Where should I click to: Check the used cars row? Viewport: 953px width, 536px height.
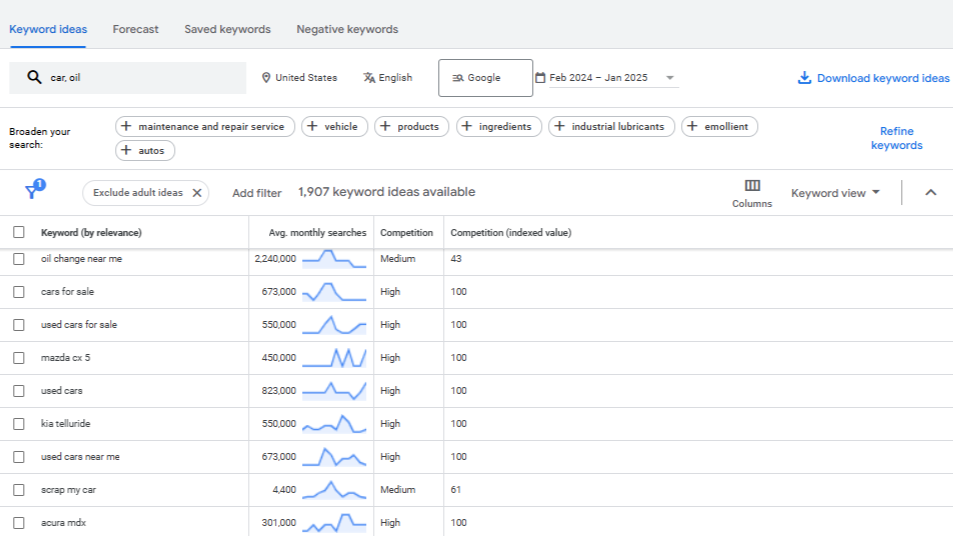pyautogui.click(x=19, y=391)
